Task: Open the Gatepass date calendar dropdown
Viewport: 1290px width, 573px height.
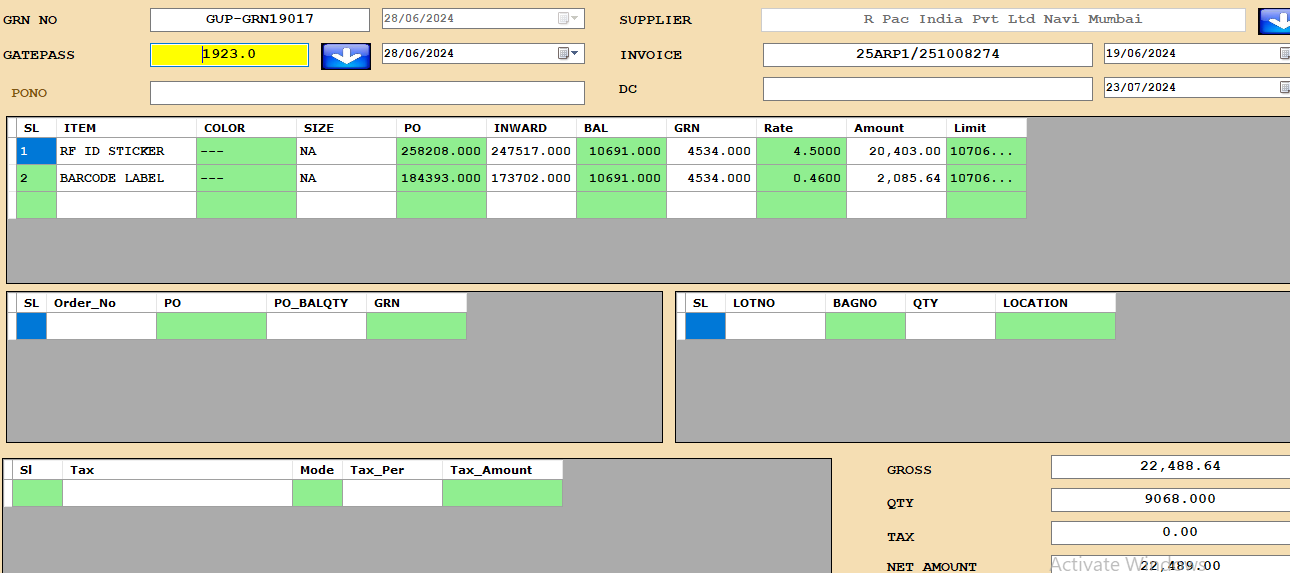Action: [568, 54]
